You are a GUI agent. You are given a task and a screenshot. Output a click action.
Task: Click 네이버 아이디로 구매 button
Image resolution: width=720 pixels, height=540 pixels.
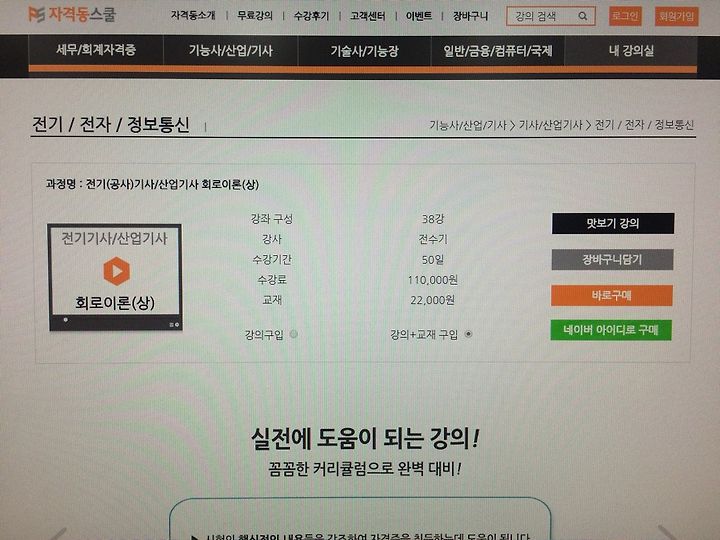611,330
